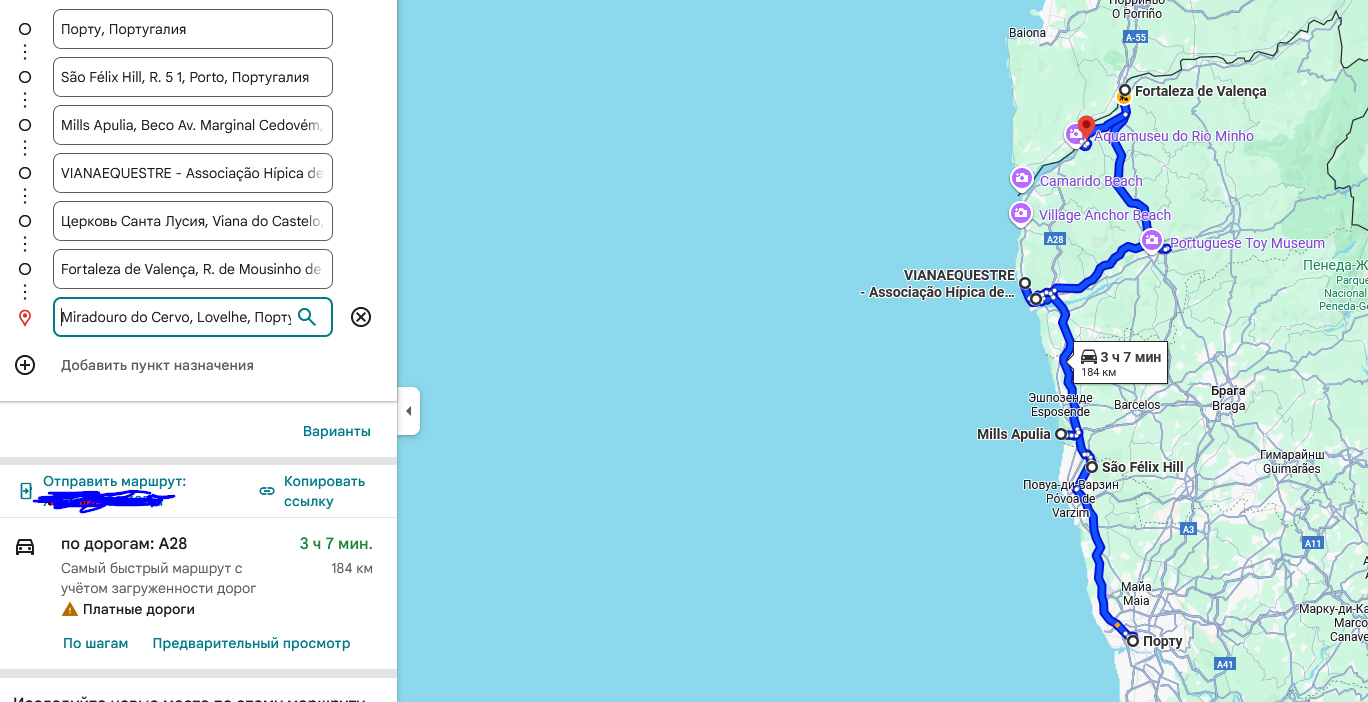Open Предварительный просмотр route preview
This screenshot has height=702, width=1368.
(251, 643)
